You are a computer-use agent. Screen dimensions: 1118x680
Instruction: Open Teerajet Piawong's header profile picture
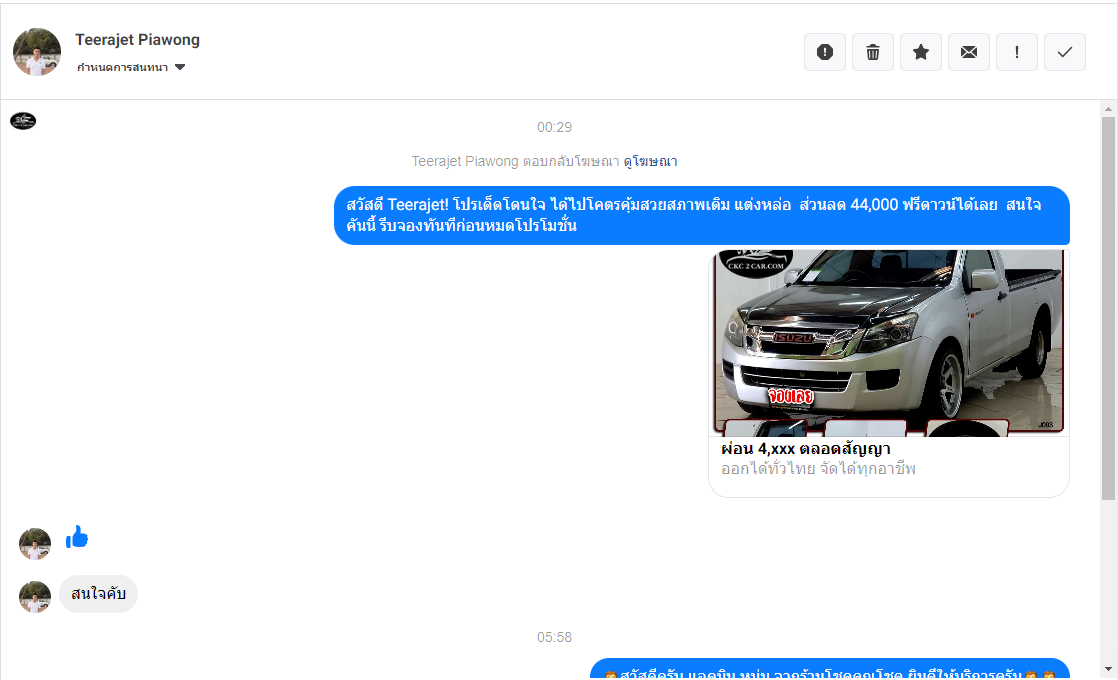[x=37, y=52]
